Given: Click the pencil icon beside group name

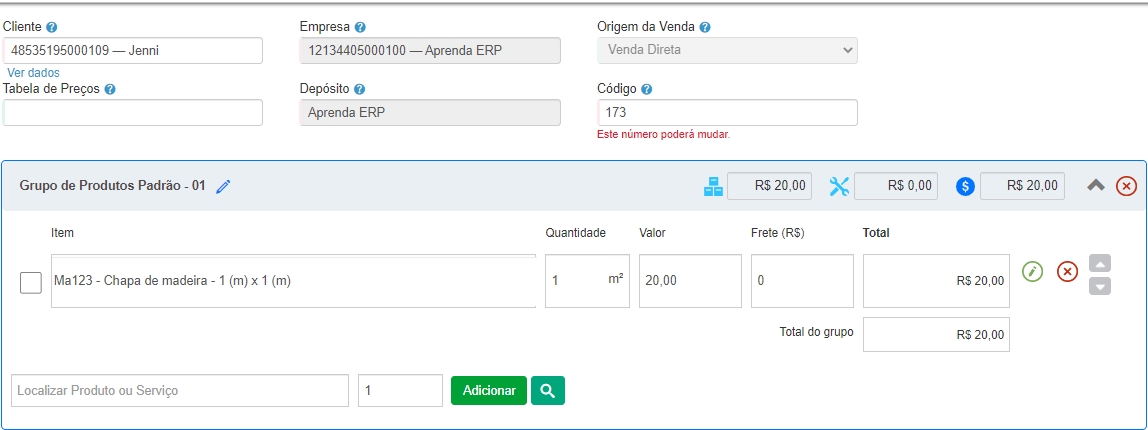Looking at the screenshot, I should [223, 186].
